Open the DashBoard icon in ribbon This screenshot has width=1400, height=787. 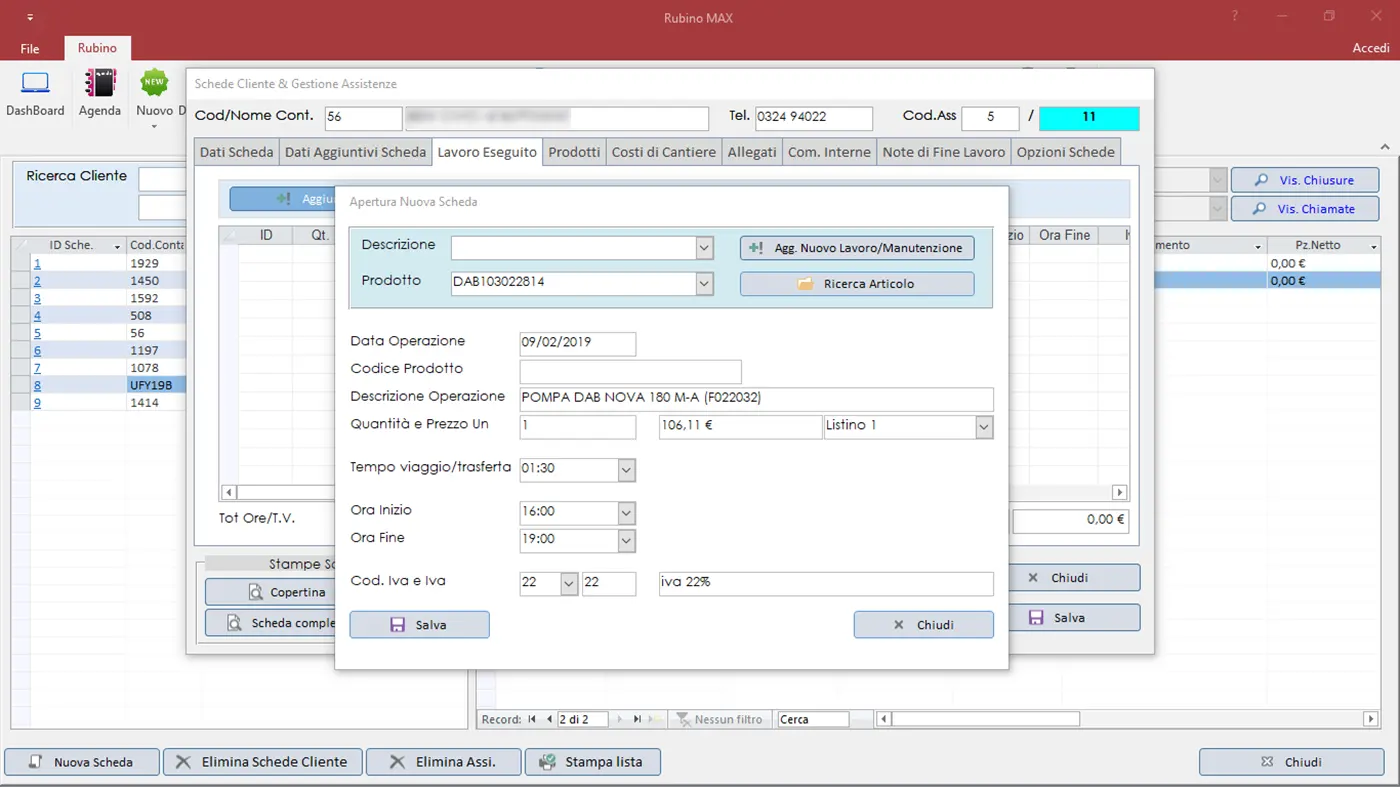(x=35, y=93)
